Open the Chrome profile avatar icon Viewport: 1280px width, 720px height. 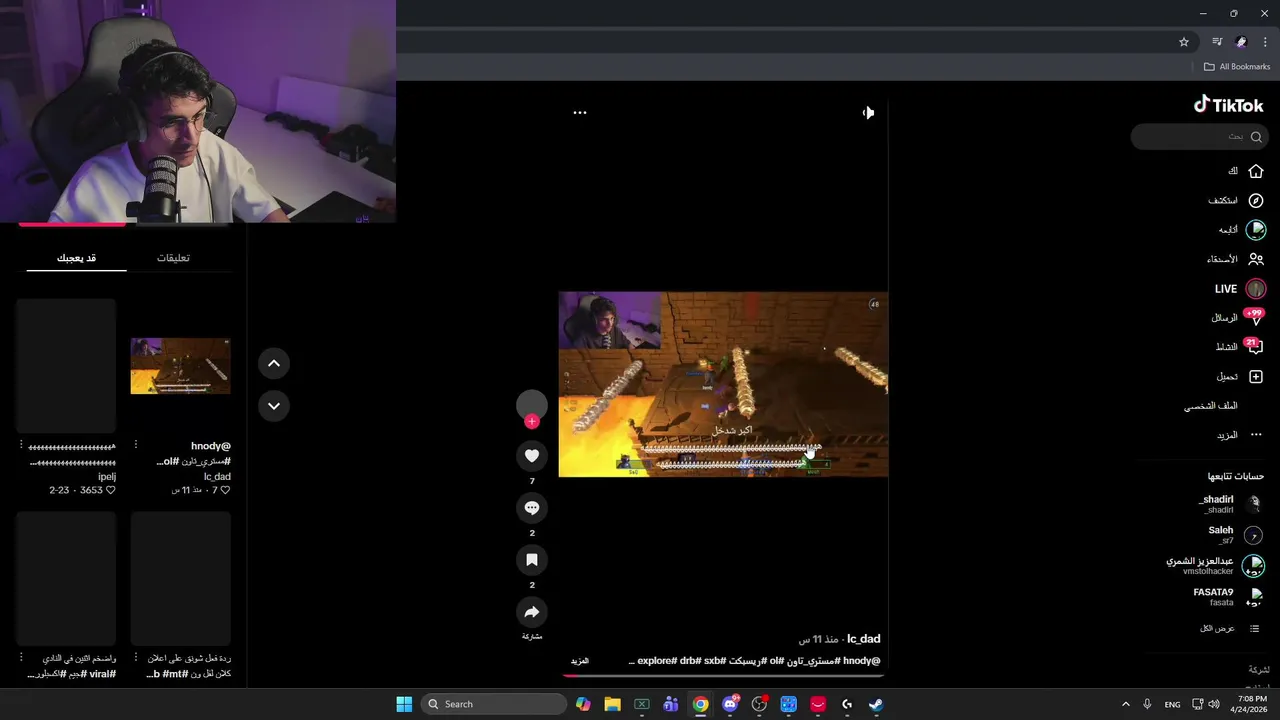(x=1241, y=42)
